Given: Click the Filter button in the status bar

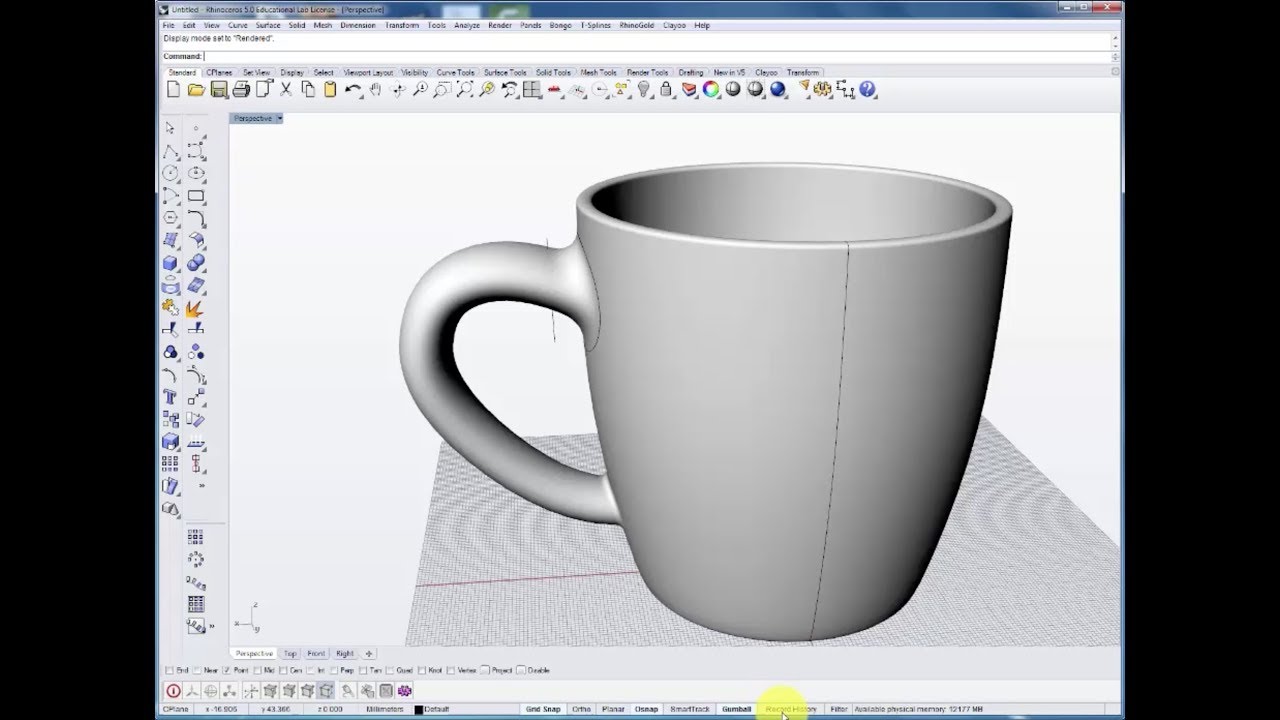Looking at the screenshot, I should 838,709.
